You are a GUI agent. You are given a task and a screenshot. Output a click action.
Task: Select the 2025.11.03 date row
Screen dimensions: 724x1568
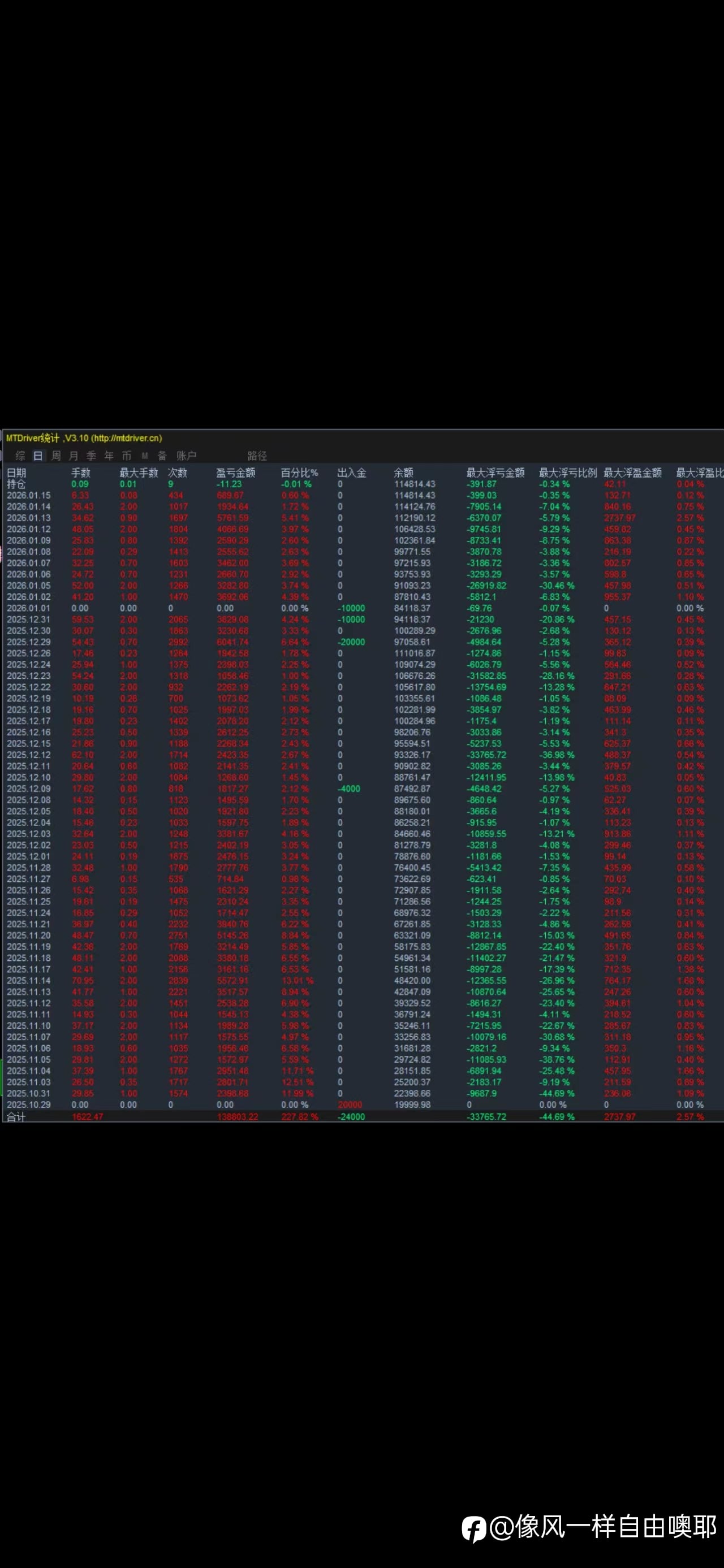[29, 1082]
